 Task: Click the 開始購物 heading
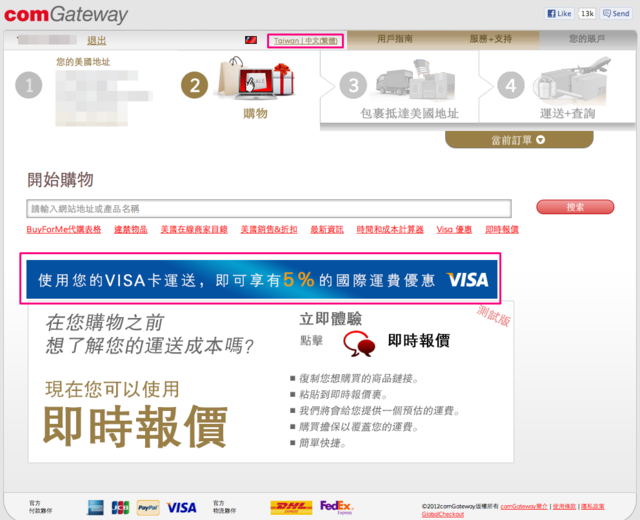[x=60, y=180]
